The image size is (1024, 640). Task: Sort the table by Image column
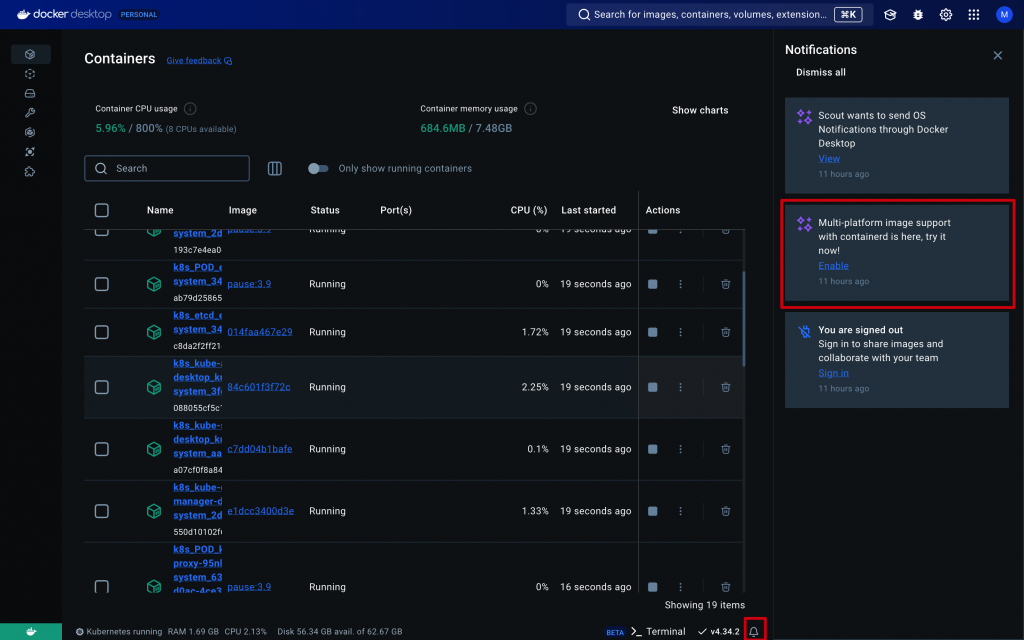point(242,210)
